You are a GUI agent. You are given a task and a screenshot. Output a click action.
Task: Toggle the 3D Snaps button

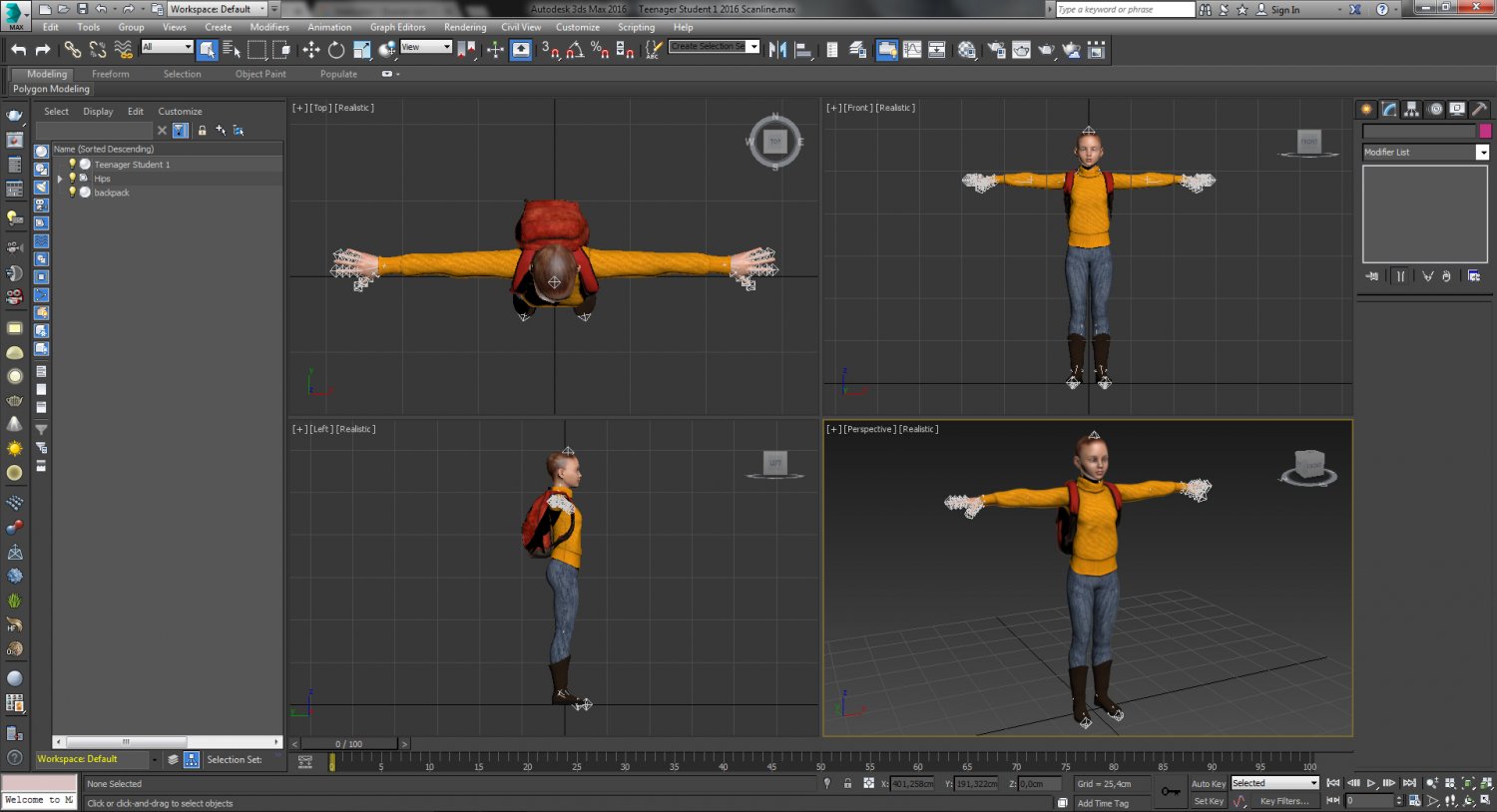[551, 49]
